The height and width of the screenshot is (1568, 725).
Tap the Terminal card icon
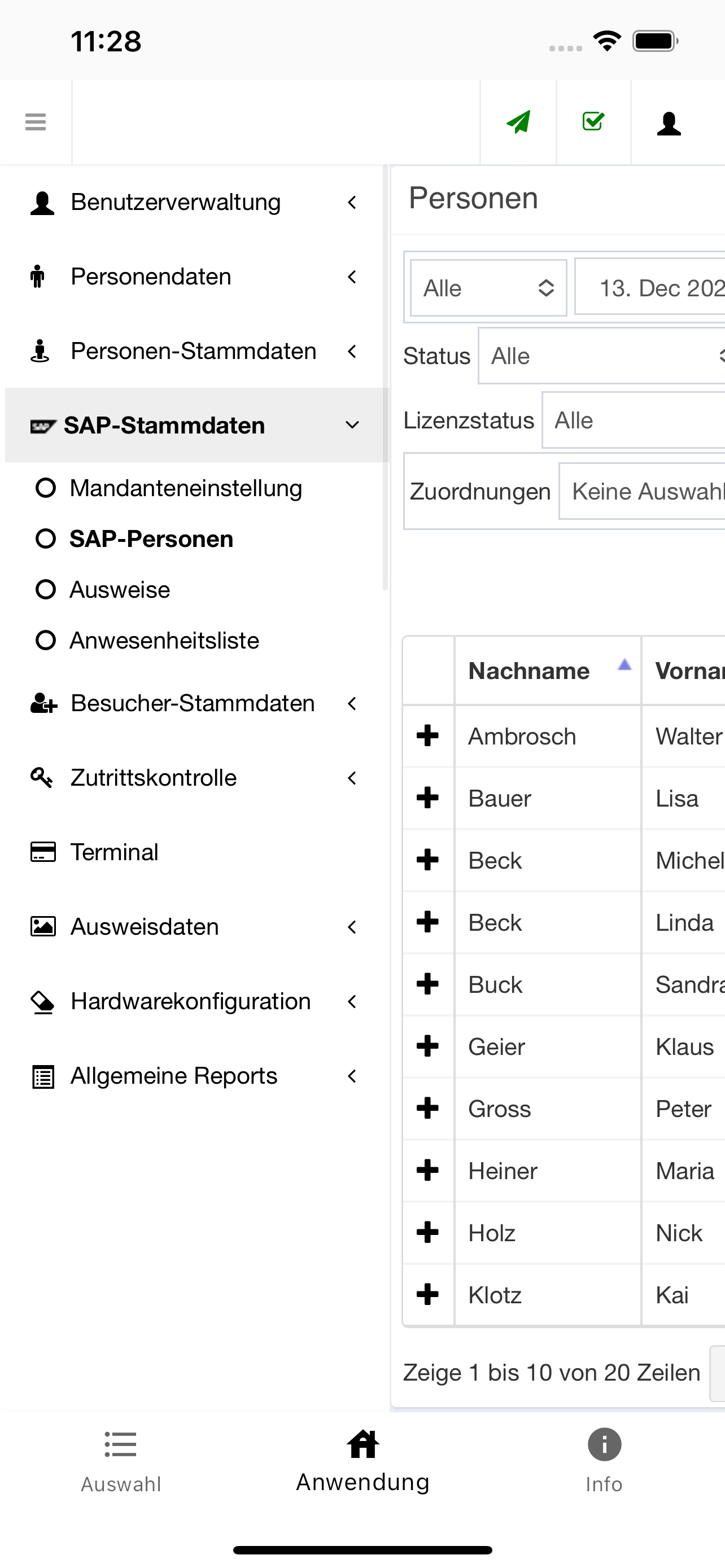click(42, 852)
